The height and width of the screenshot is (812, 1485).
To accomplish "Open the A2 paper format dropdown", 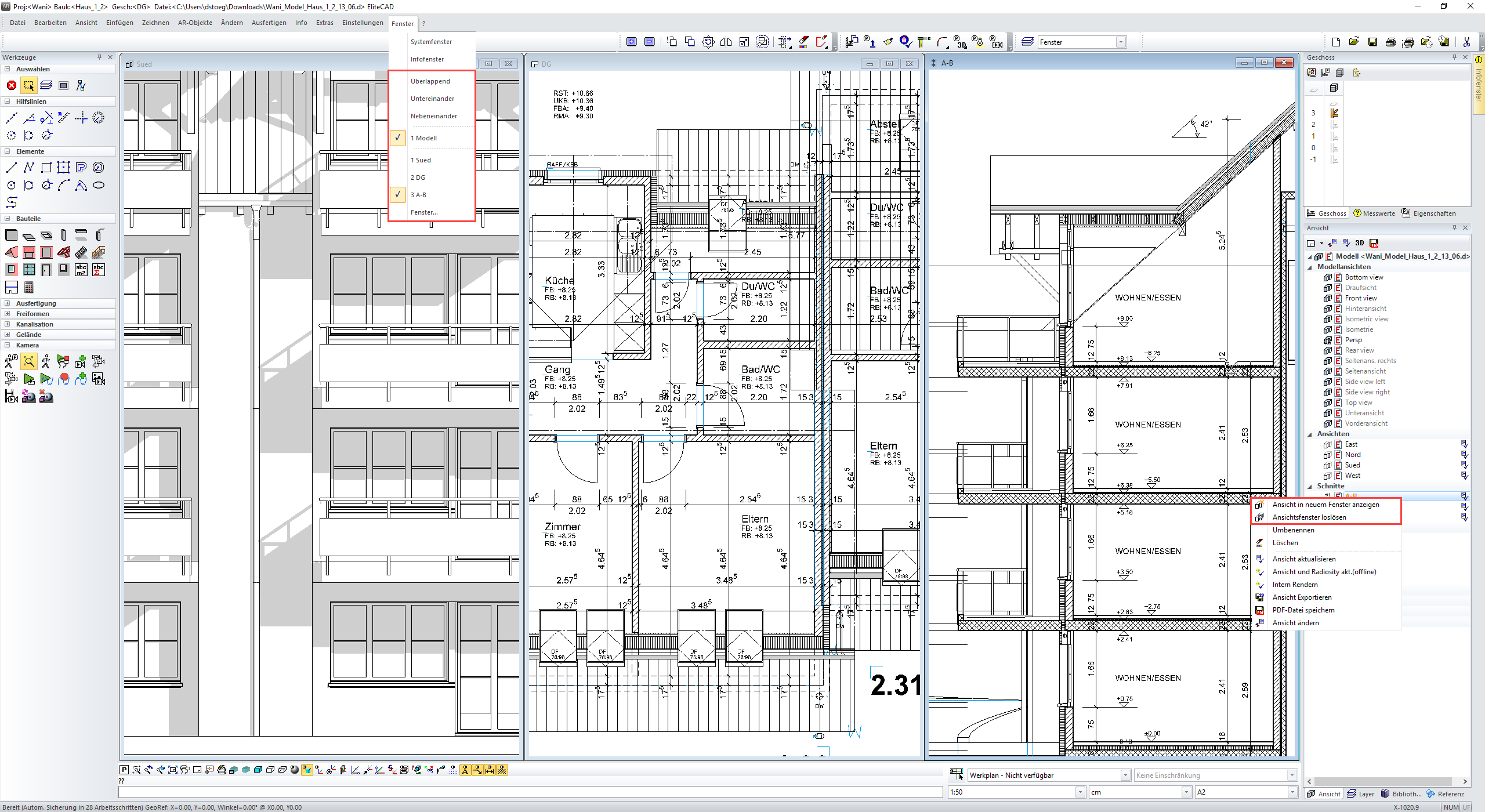I will click(x=1292, y=792).
